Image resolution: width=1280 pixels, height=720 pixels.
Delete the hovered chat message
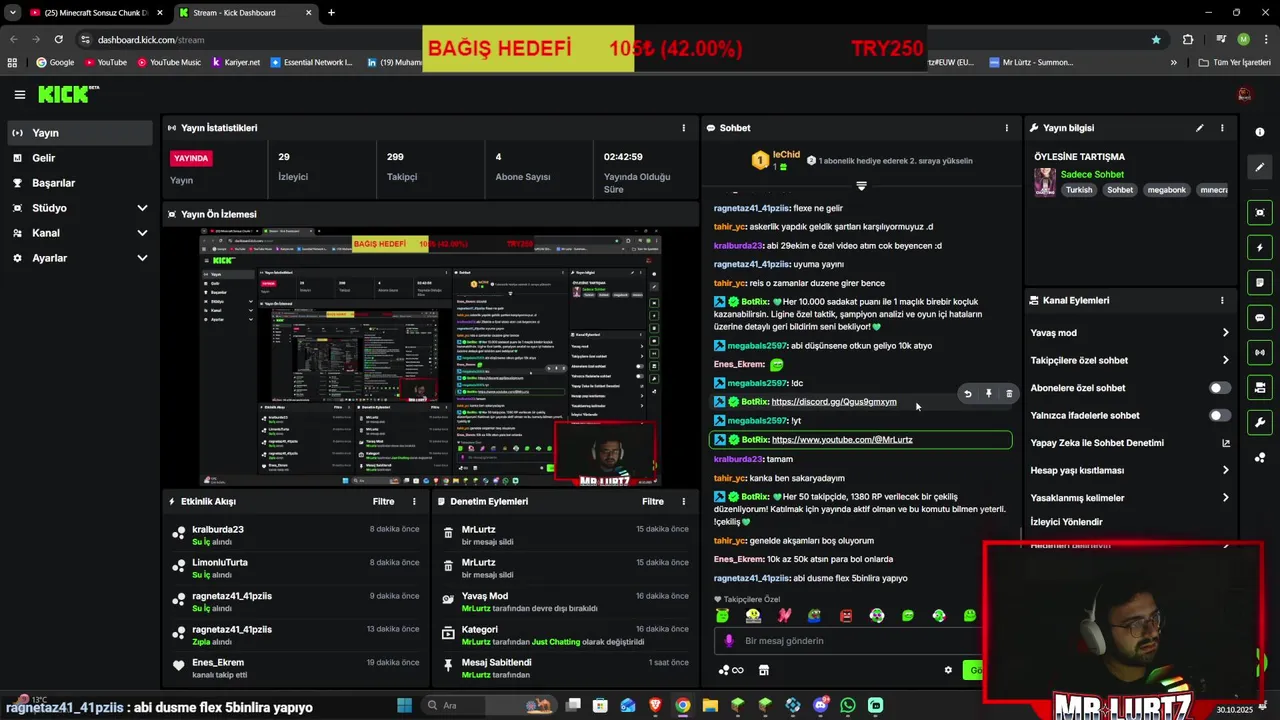1008,394
